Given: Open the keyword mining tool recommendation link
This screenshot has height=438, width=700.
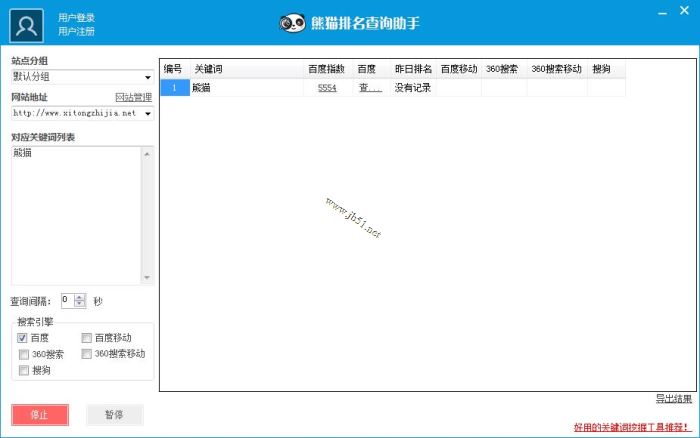Looking at the screenshot, I should point(632,427).
